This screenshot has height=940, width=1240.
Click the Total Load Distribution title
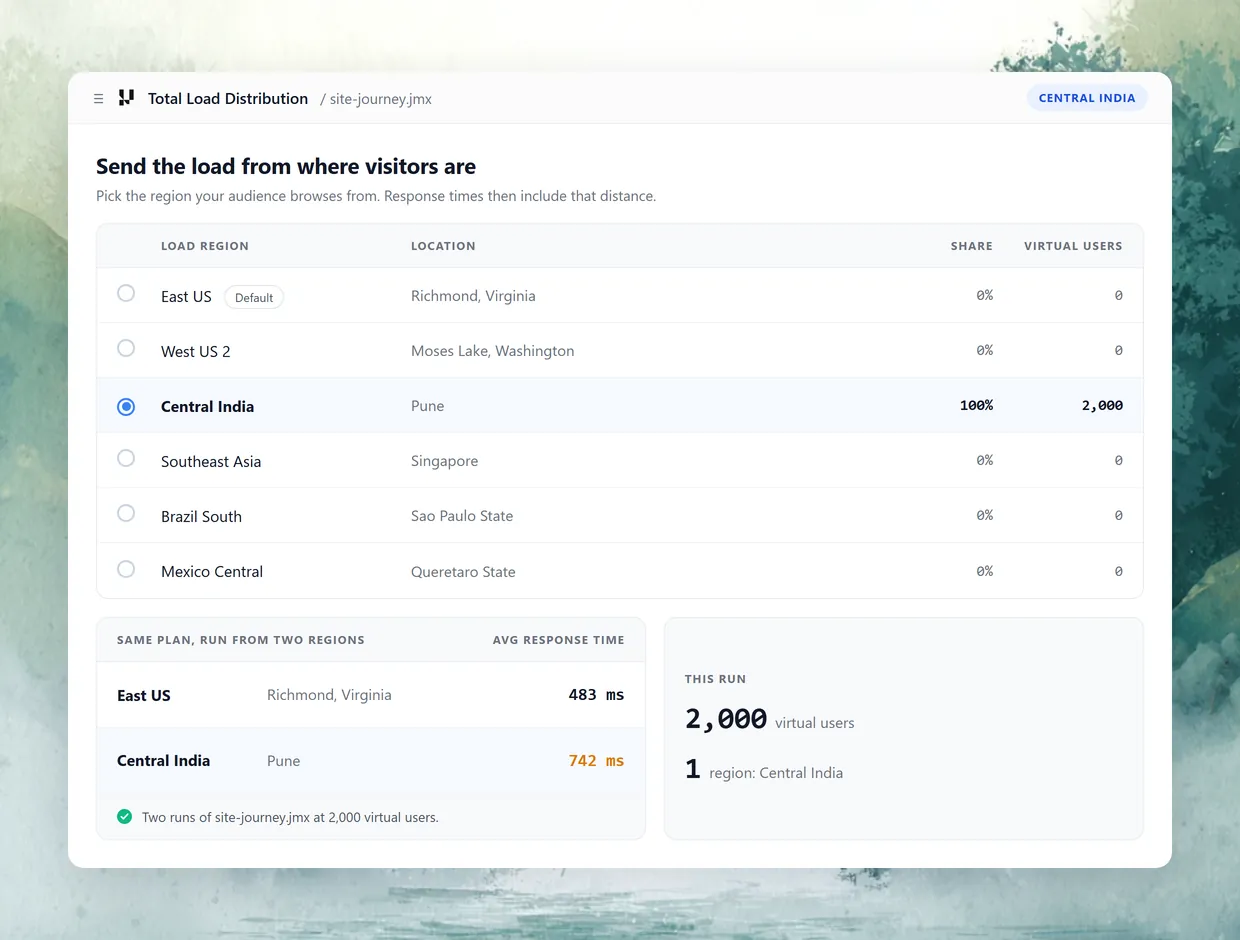tap(228, 98)
